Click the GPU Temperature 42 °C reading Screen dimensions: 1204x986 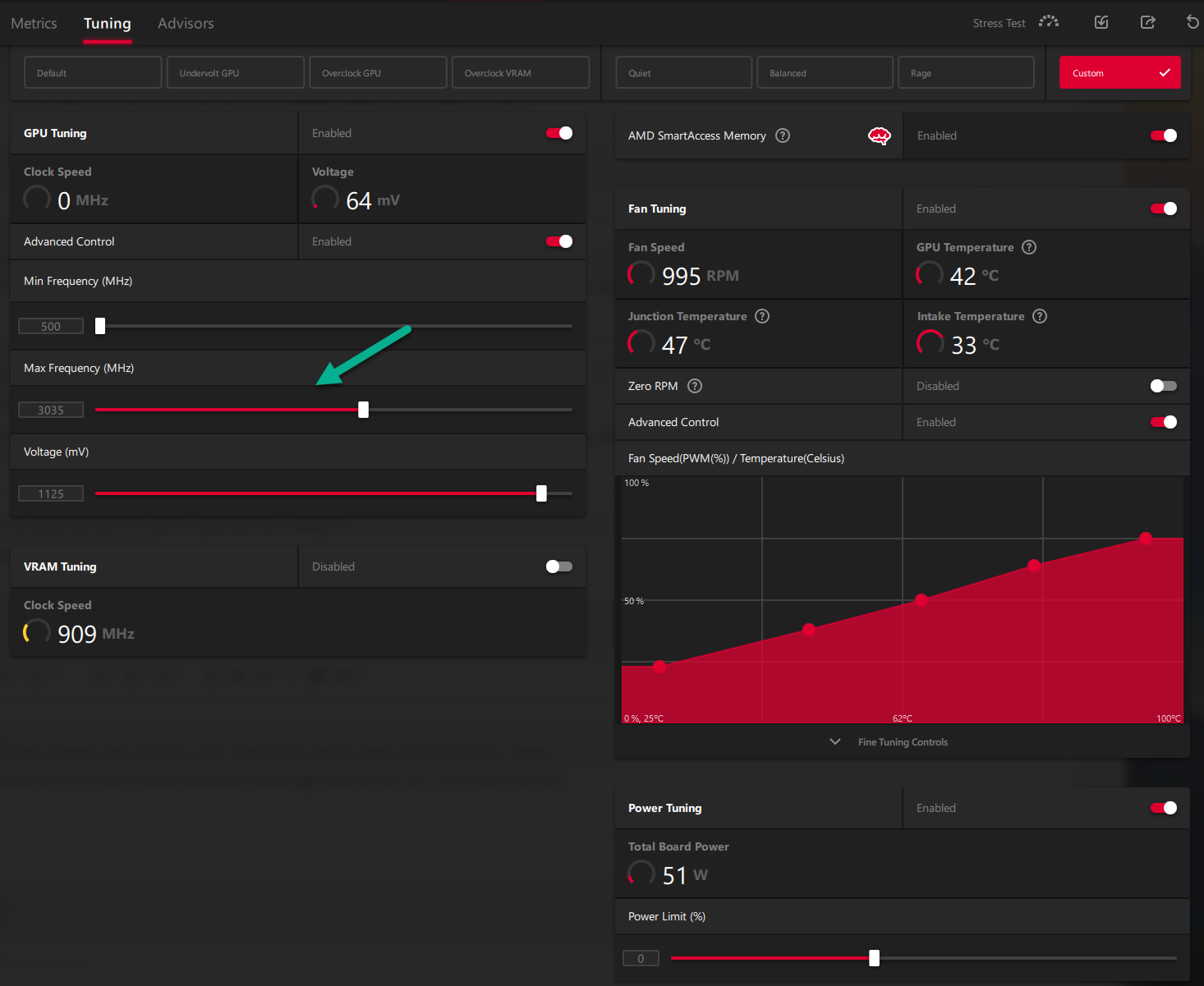click(974, 276)
